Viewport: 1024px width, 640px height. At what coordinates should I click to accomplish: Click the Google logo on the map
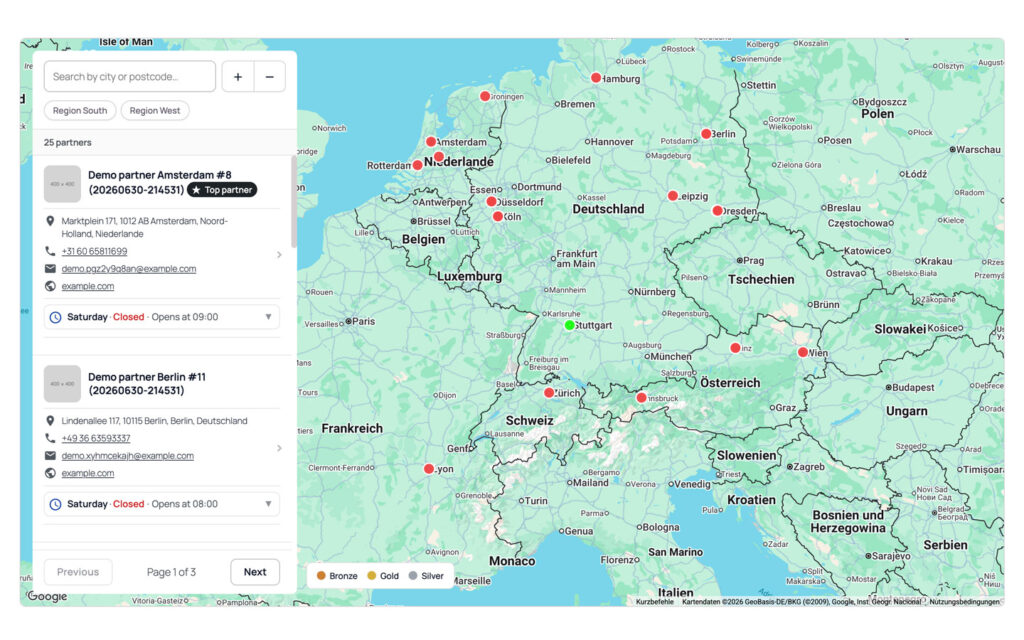point(47,596)
